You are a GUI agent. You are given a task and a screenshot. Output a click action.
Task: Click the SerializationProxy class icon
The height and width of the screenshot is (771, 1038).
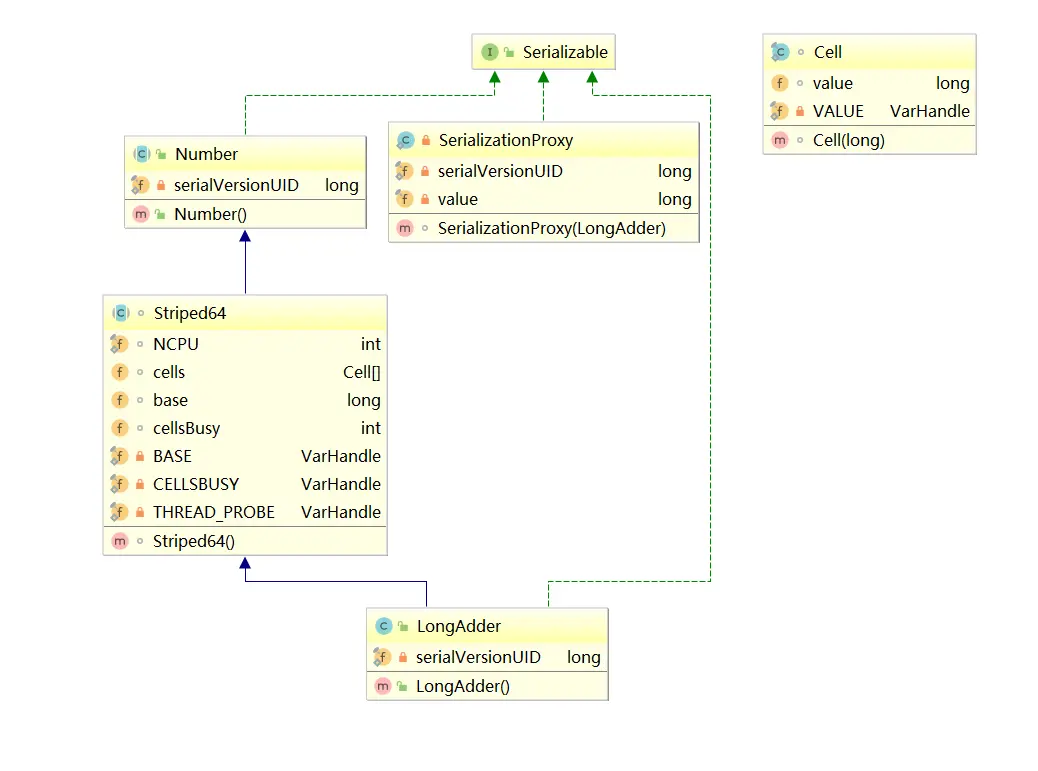click(405, 140)
